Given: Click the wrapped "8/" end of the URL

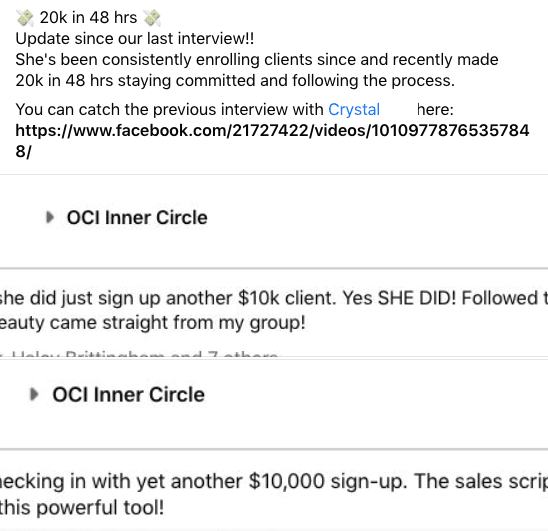Looking at the screenshot, I should pyautogui.click(x=23, y=152).
